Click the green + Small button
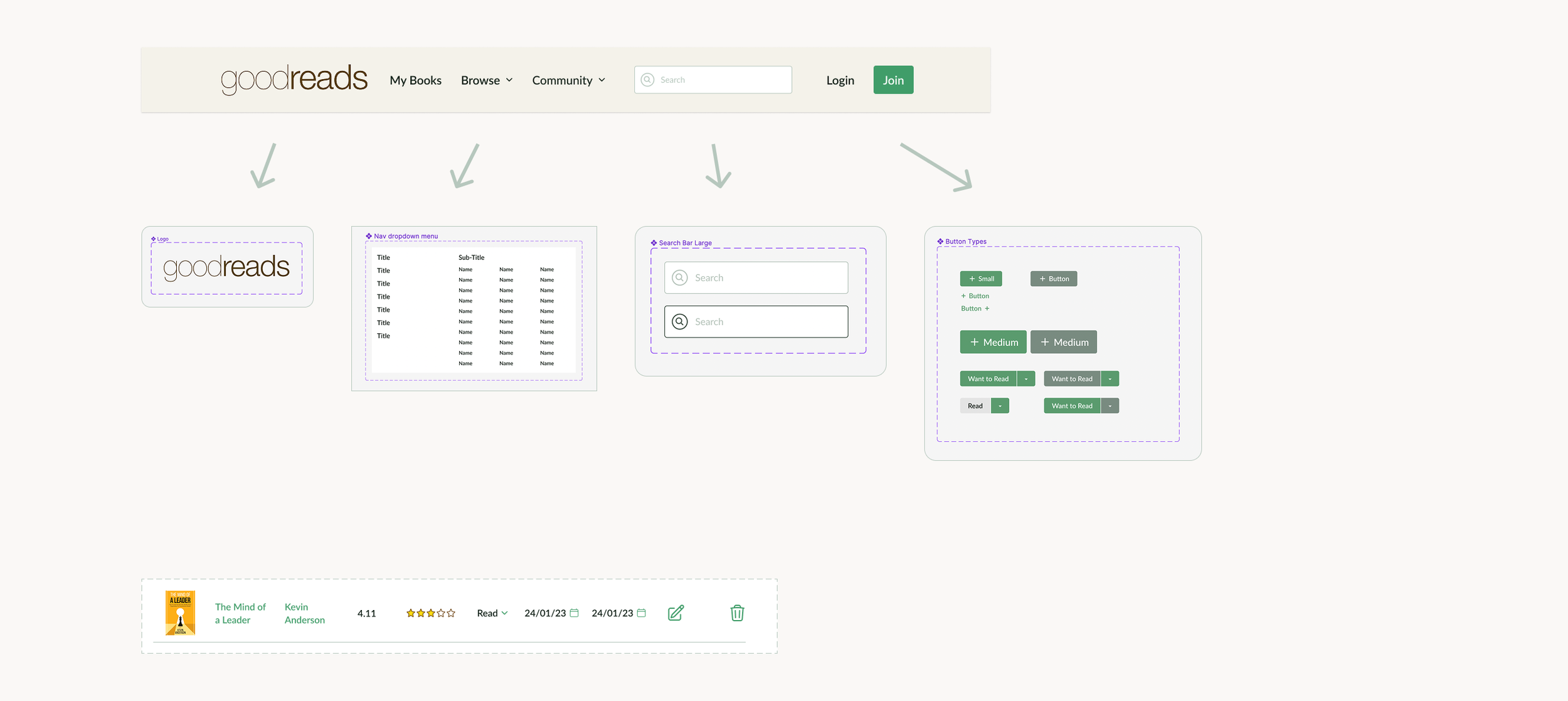 pos(981,279)
